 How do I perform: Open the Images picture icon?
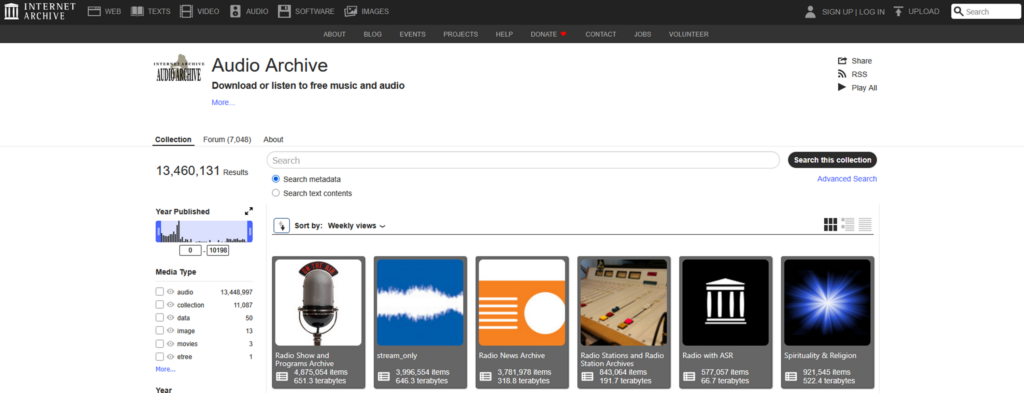(351, 11)
